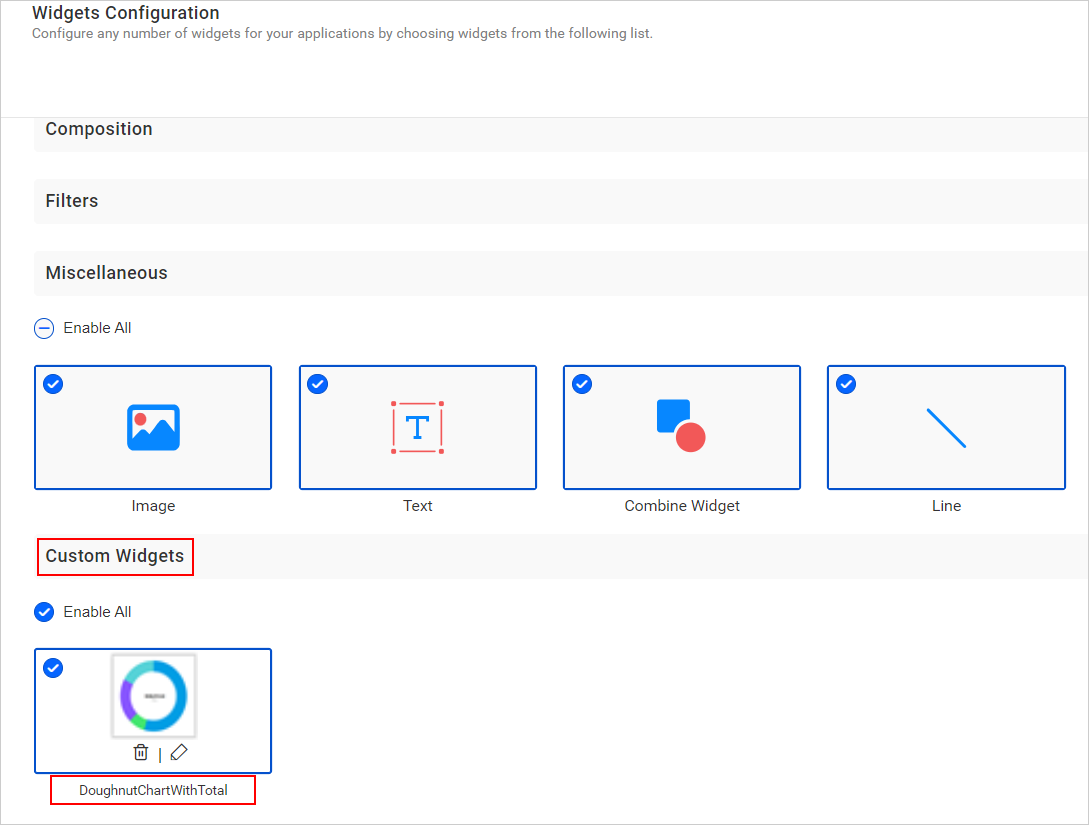The width and height of the screenshot is (1089, 825).
Task: Click the Combine Widget label text
Action: pos(682,506)
